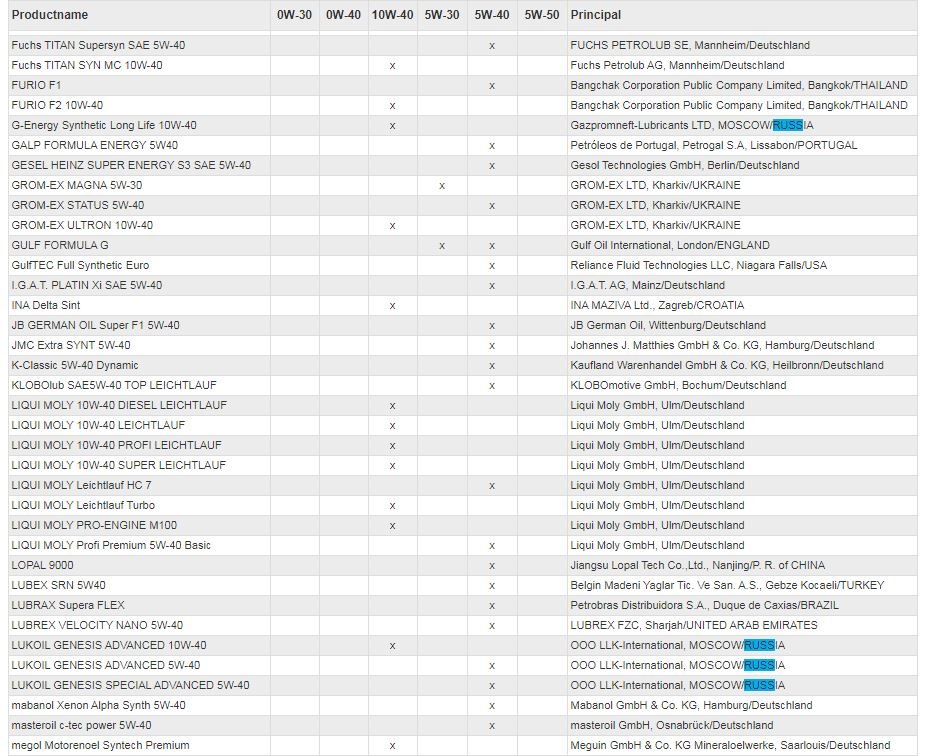Select the FURIO F2 10W-40 product name
Viewport: 925px width, 756px height.
[57, 106]
